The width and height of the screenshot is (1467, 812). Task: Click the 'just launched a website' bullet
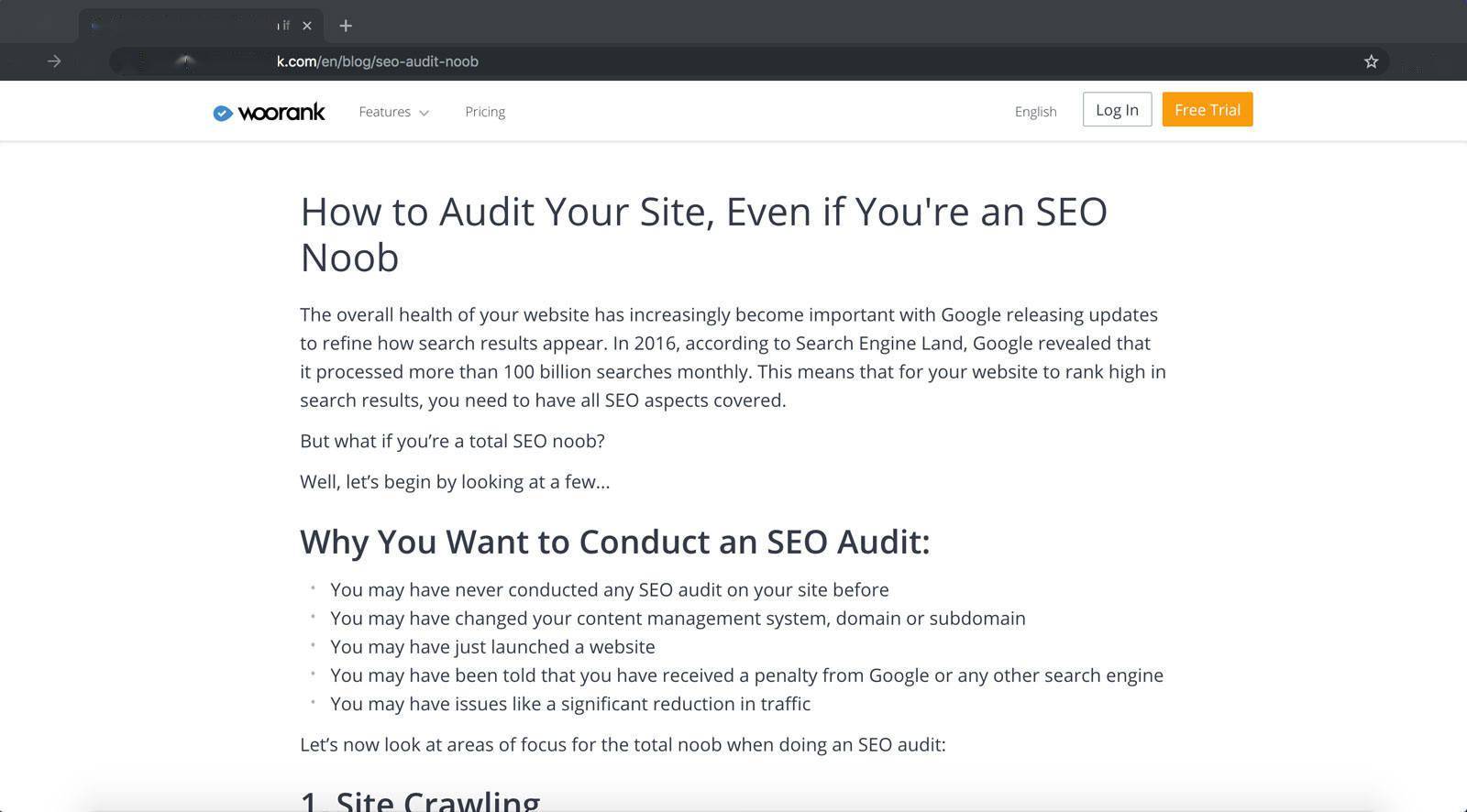[492, 647]
